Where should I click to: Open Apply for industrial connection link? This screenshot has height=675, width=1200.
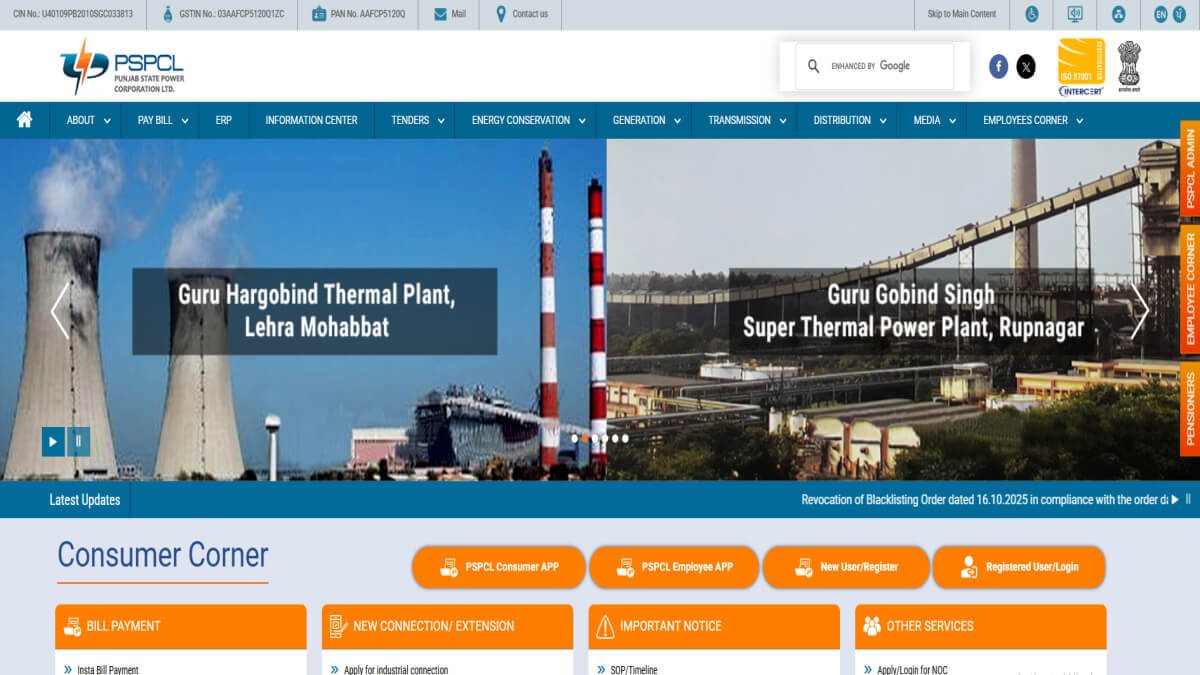[x=396, y=669]
